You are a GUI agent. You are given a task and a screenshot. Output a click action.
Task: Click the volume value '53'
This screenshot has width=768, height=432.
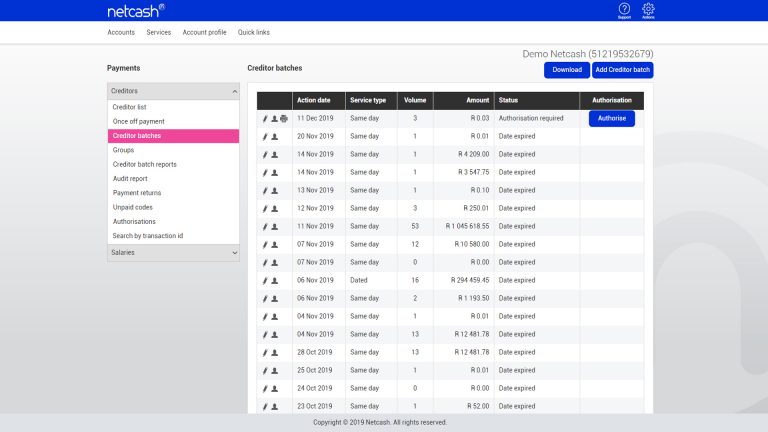click(x=415, y=226)
